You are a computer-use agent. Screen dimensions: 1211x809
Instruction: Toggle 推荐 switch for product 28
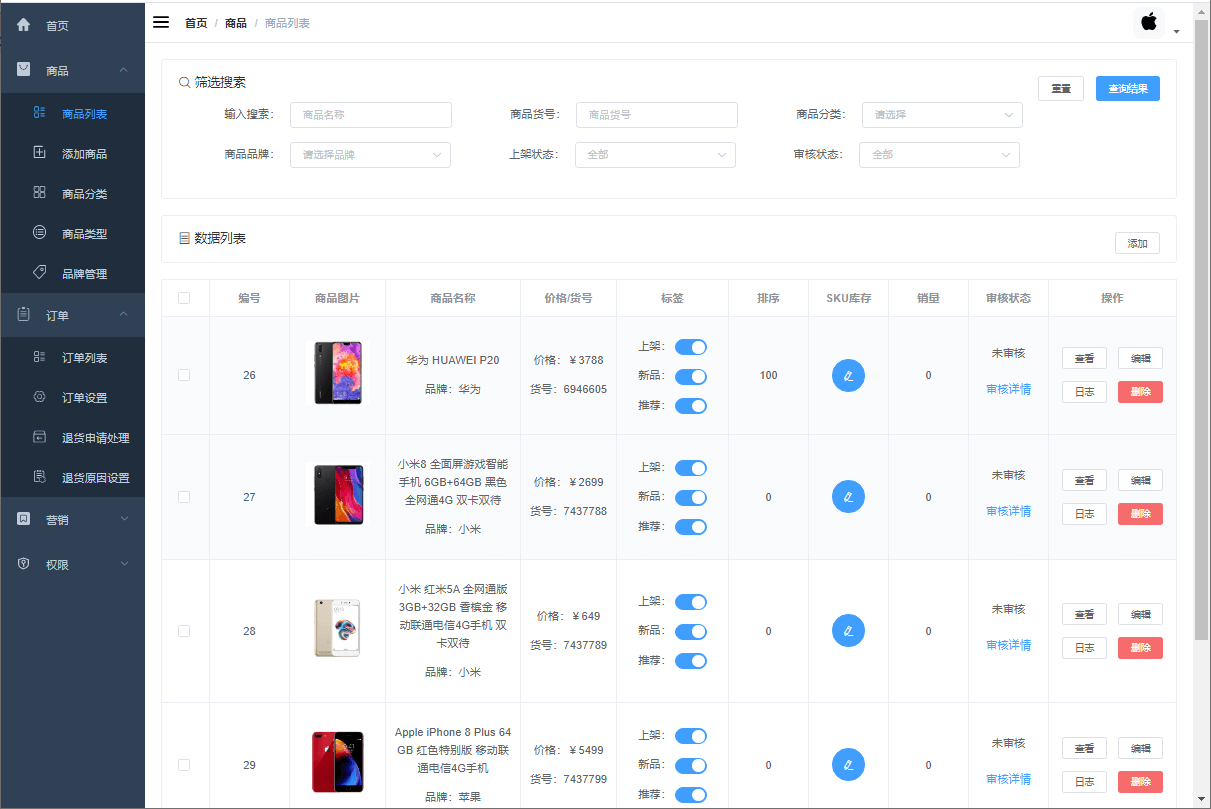[691, 661]
